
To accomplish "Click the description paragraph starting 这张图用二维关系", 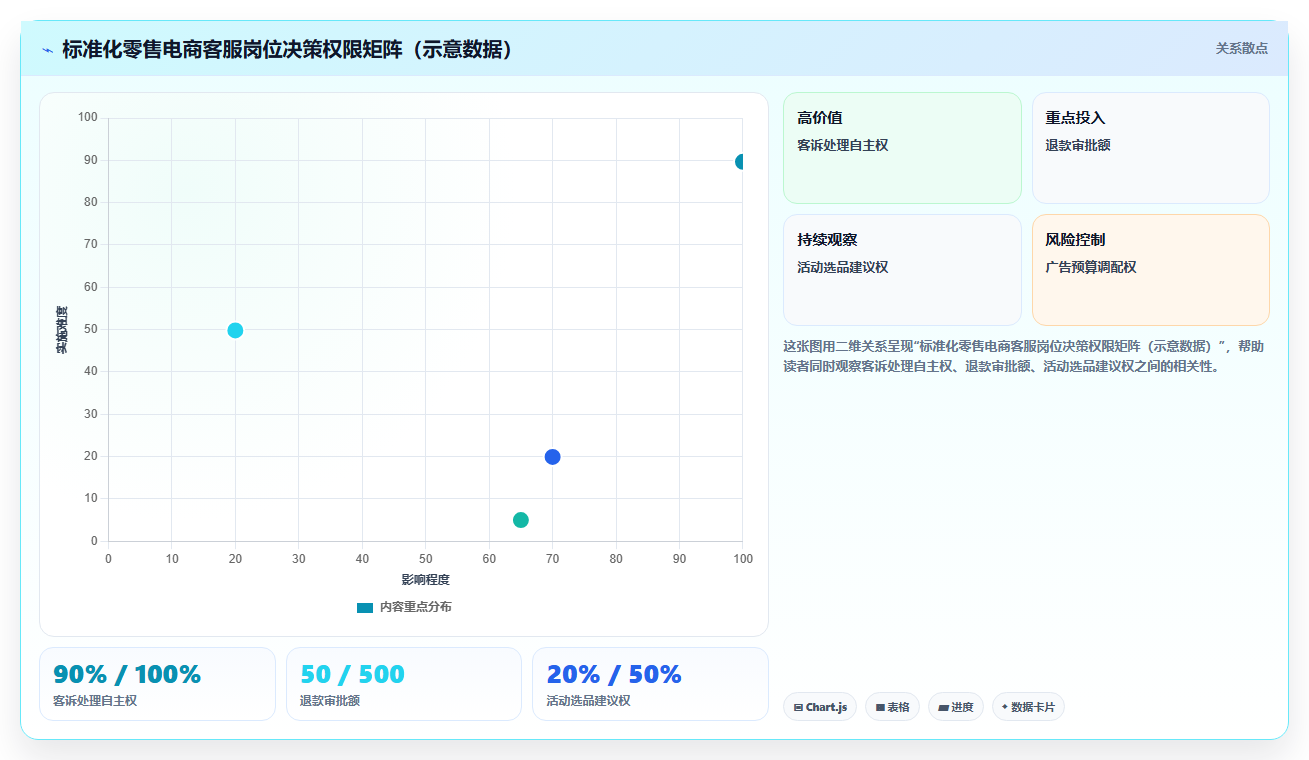I will point(1025,356).
